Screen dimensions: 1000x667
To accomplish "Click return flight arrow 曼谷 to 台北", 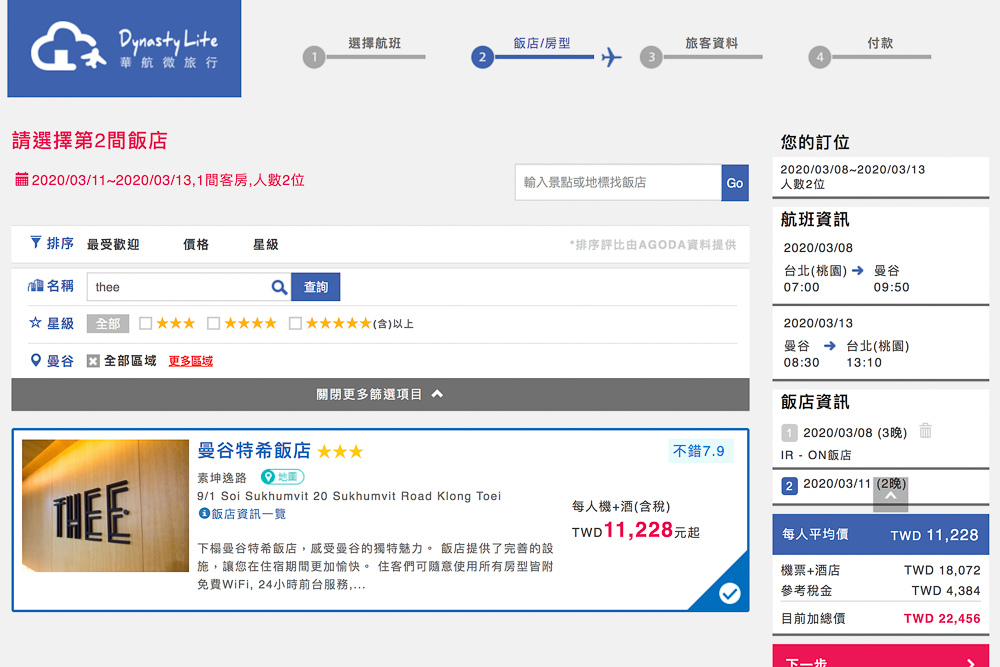I will [829, 346].
